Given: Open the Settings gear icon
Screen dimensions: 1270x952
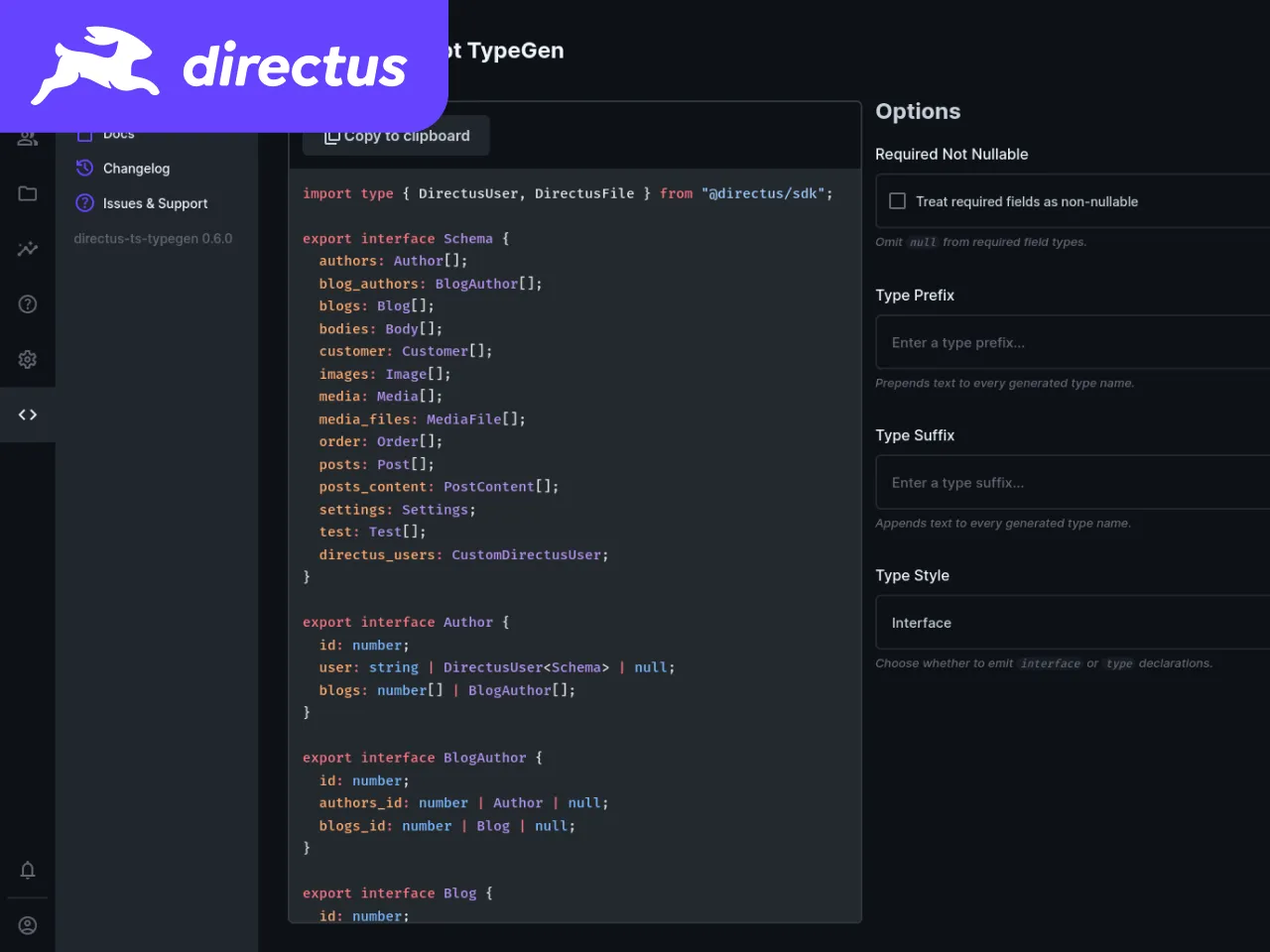Looking at the screenshot, I should click(27, 359).
